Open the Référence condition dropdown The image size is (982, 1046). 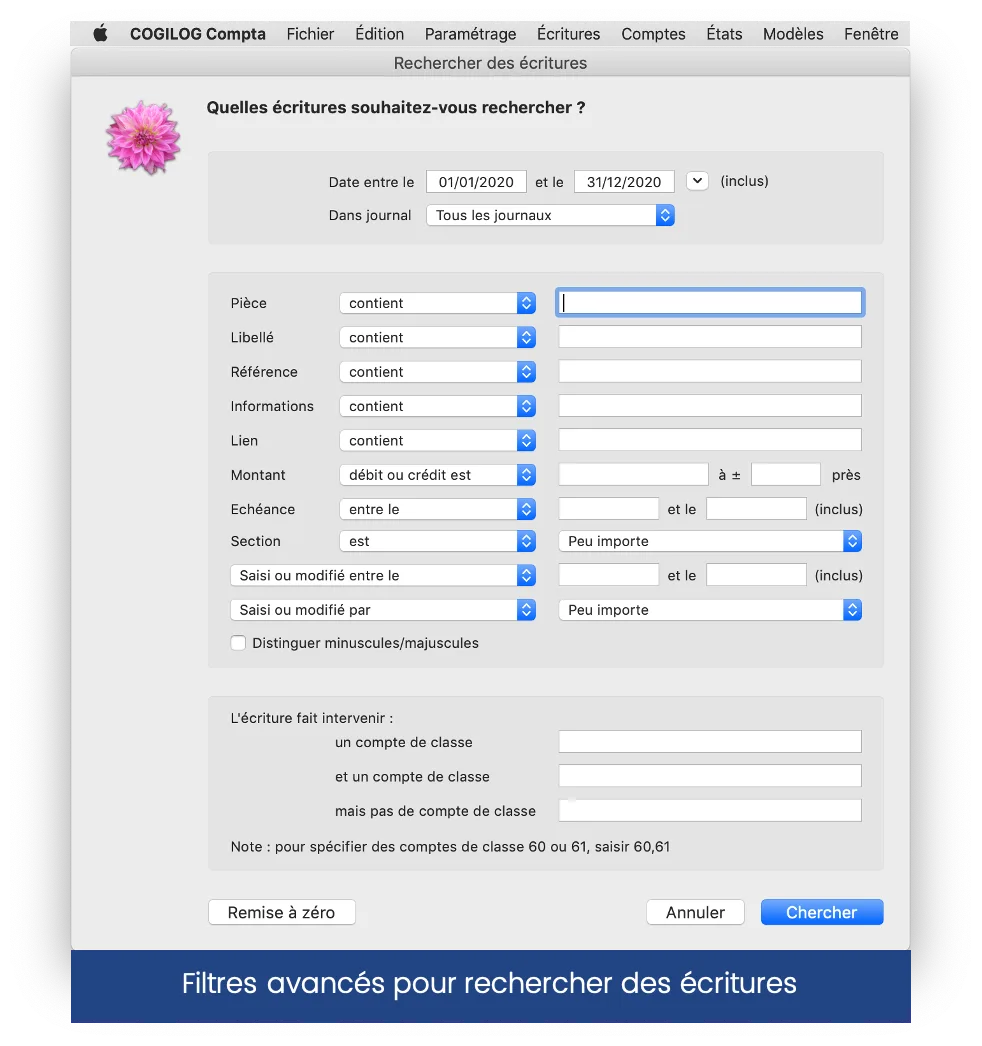tap(438, 372)
